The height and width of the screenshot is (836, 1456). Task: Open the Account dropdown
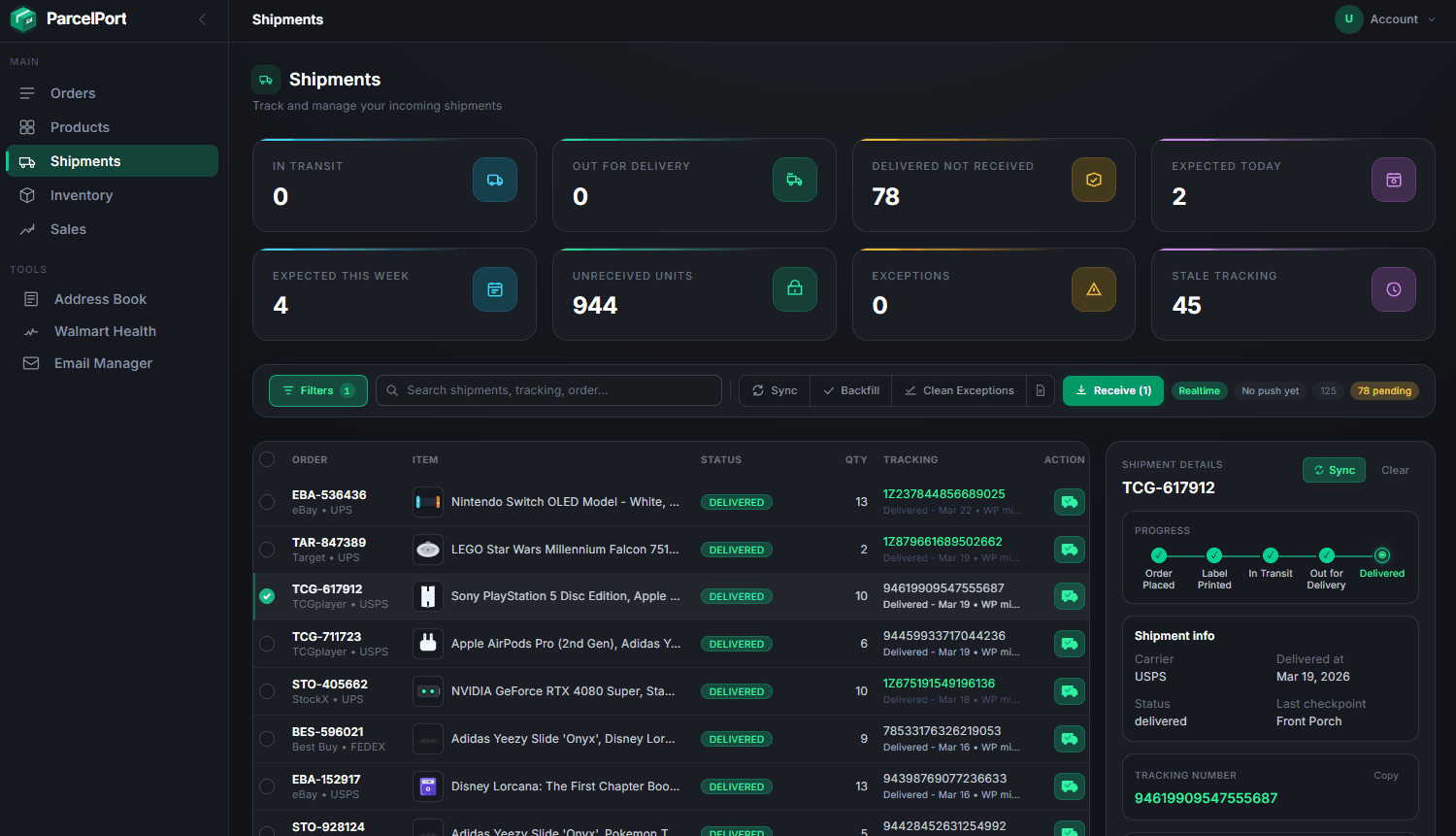coord(1387,18)
